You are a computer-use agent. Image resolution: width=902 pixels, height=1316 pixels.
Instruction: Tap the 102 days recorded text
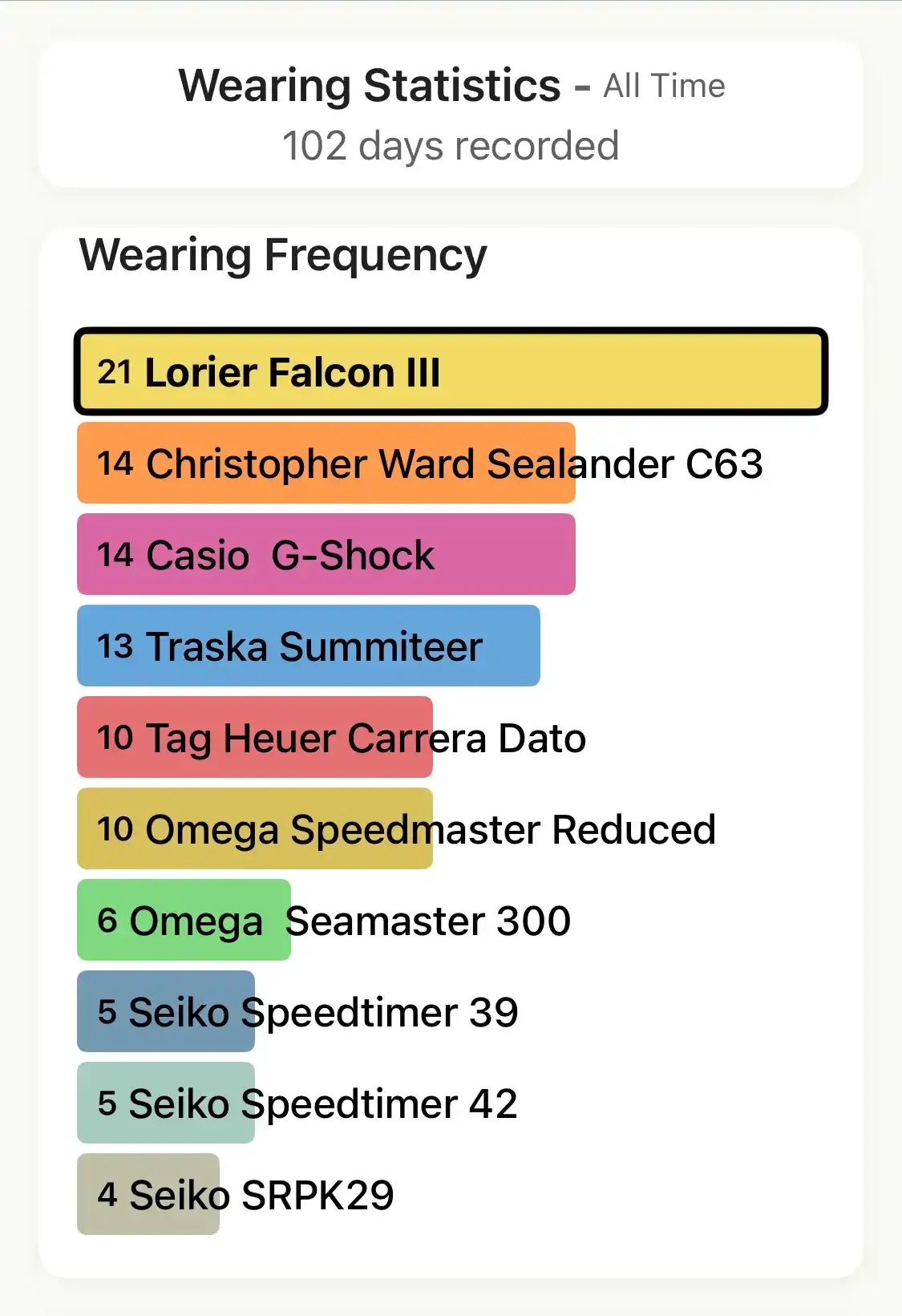pyautogui.click(x=451, y=146)
